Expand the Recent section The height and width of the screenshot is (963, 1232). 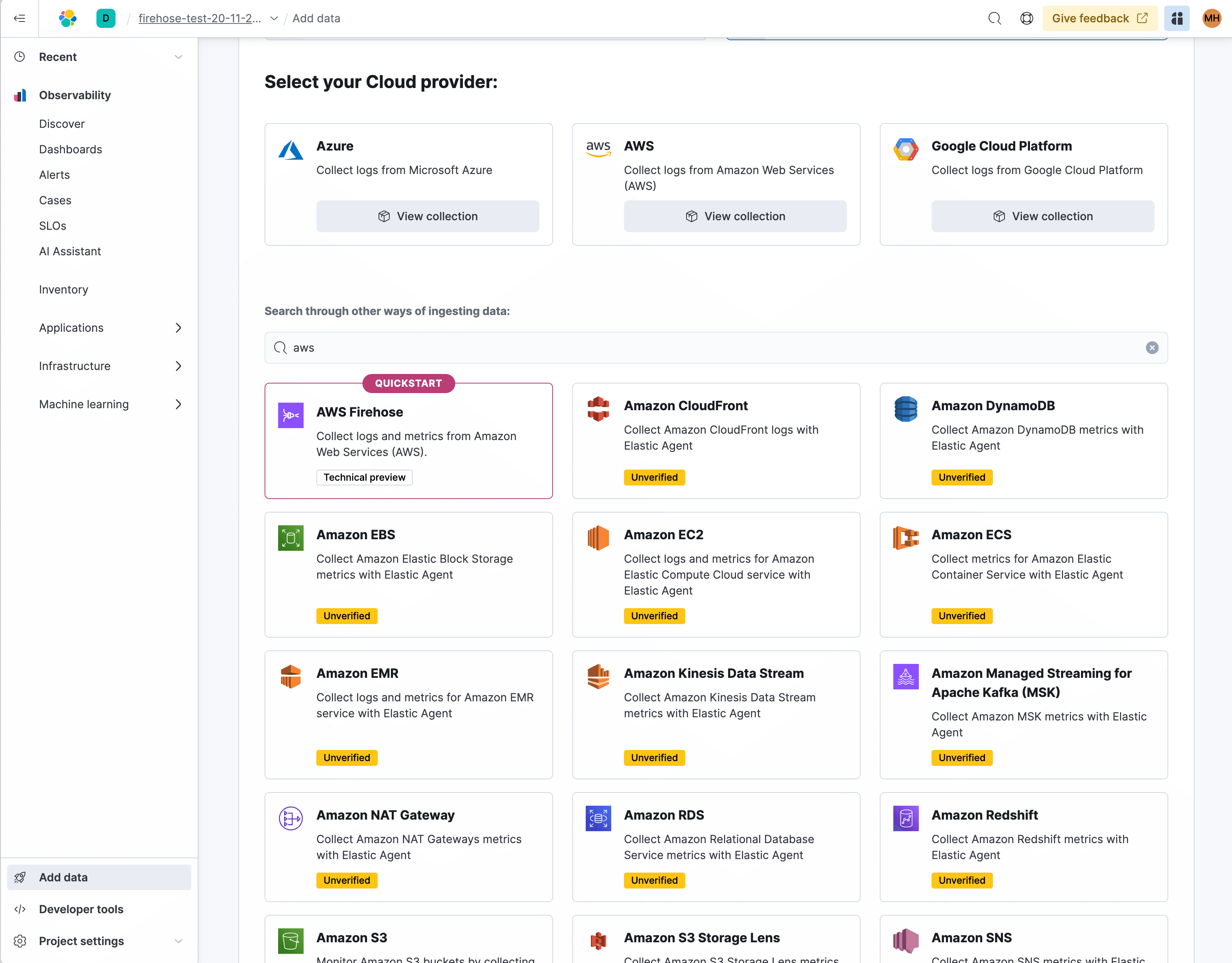pos(178,57)
